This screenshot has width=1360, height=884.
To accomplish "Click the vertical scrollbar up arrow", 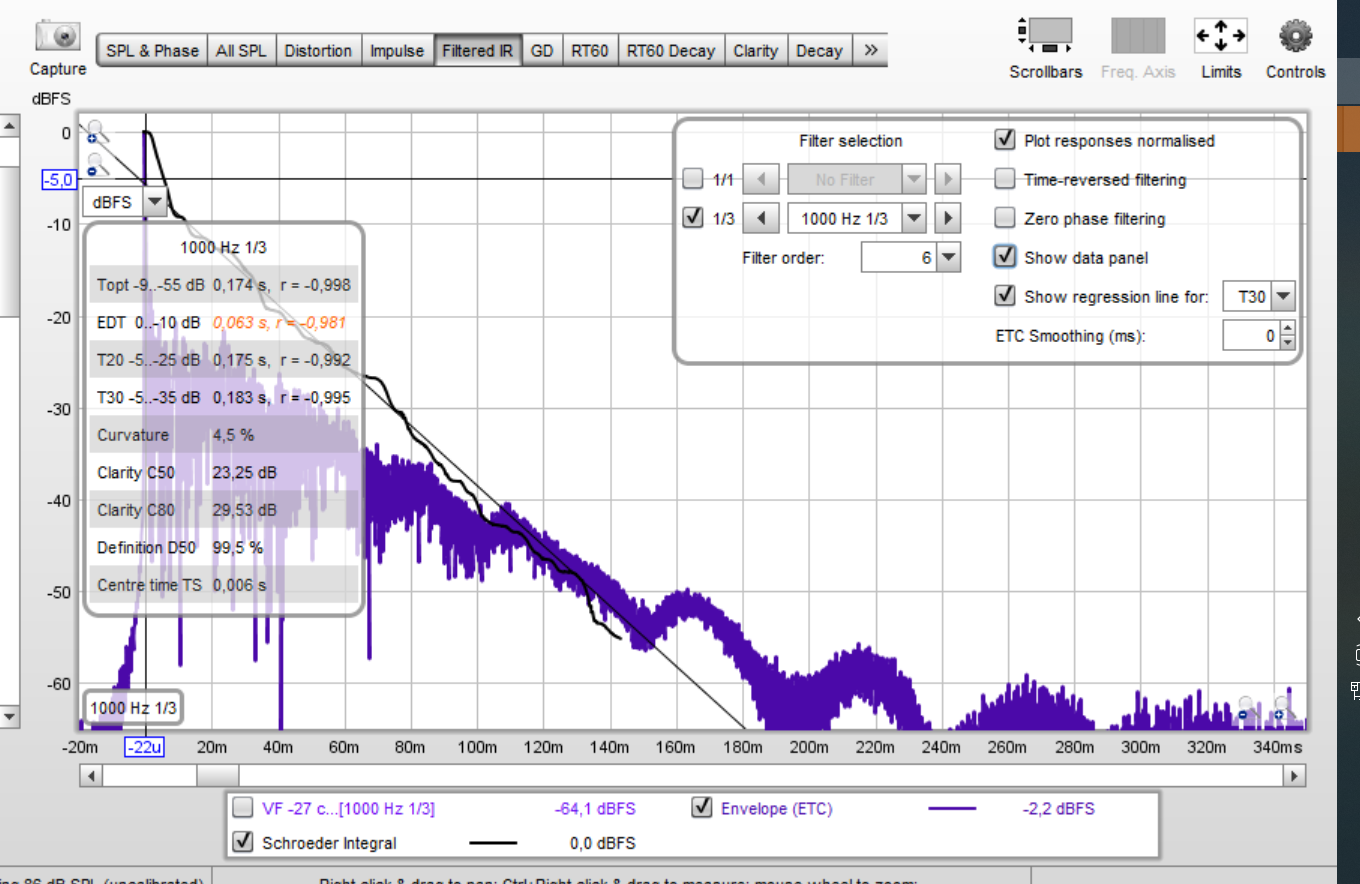I will coord(9,126).
